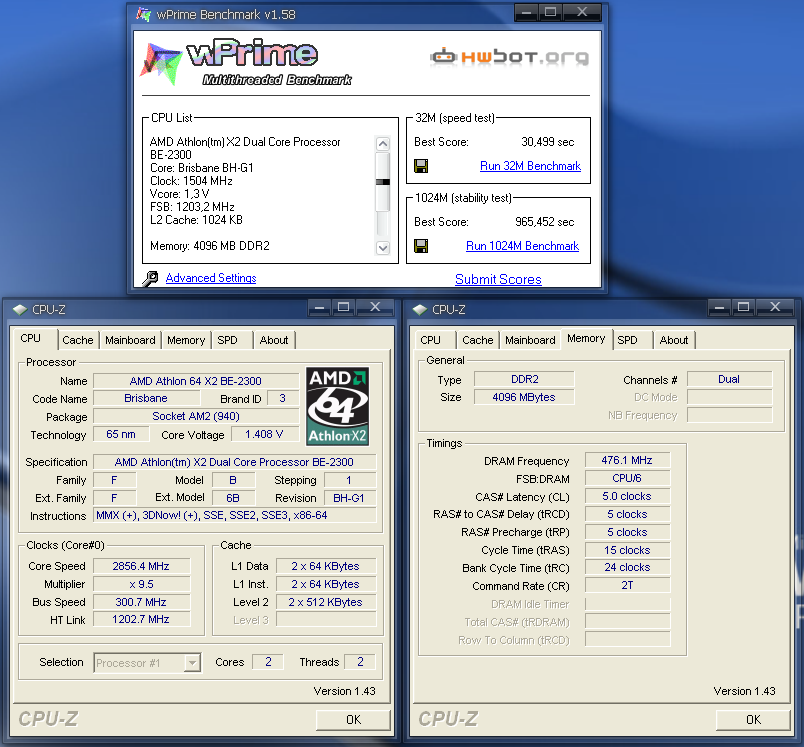Select CPU tab in left CPU-Z window

click(31, 338)
